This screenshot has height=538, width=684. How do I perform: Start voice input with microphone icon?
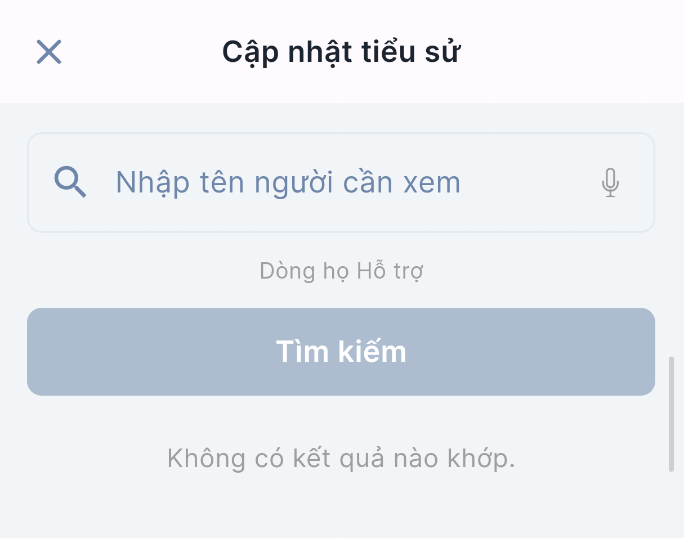[x=610, y=182]
